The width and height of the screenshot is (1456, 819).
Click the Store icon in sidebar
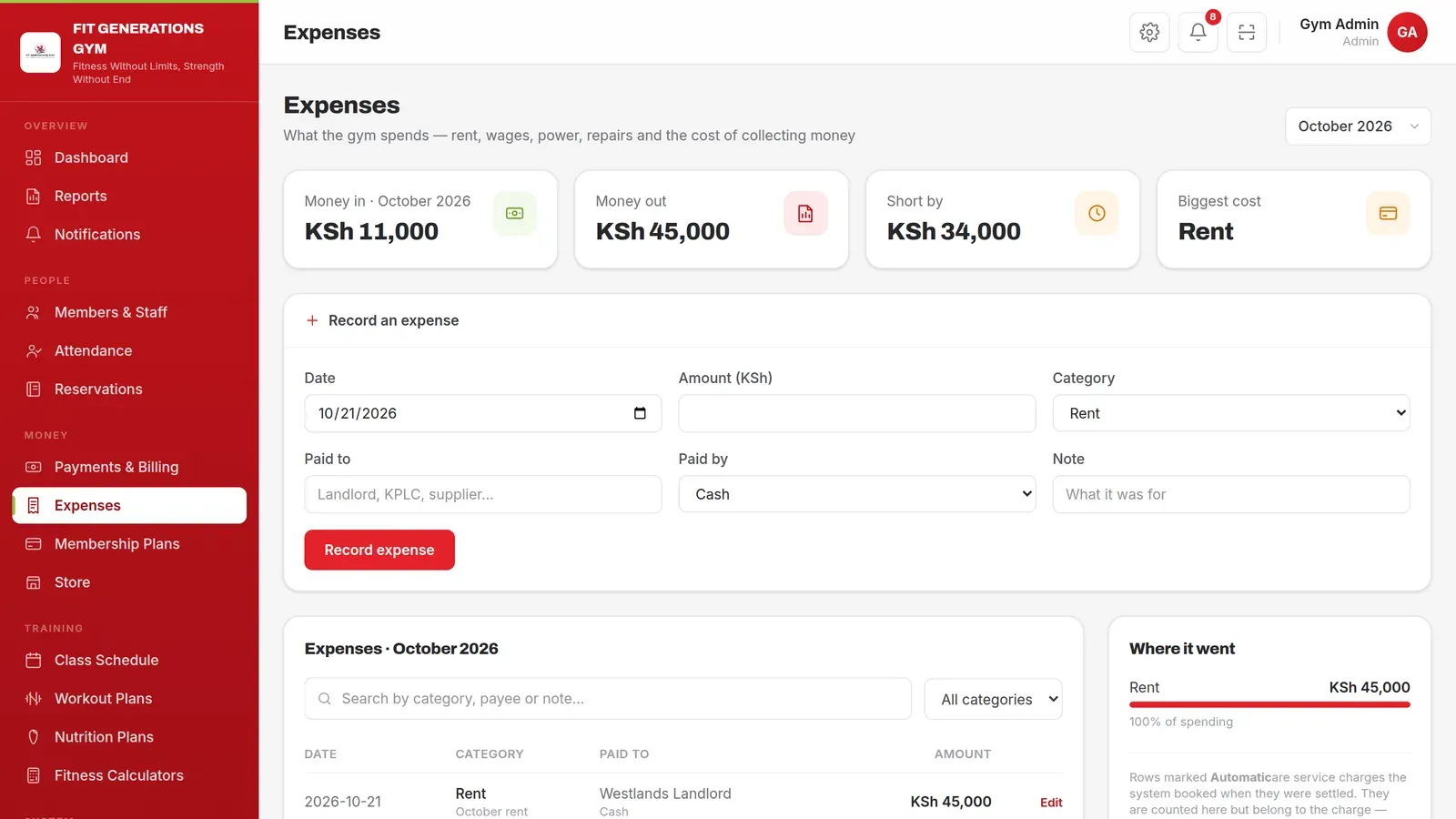pyautogui.click(x=34, y=582)
